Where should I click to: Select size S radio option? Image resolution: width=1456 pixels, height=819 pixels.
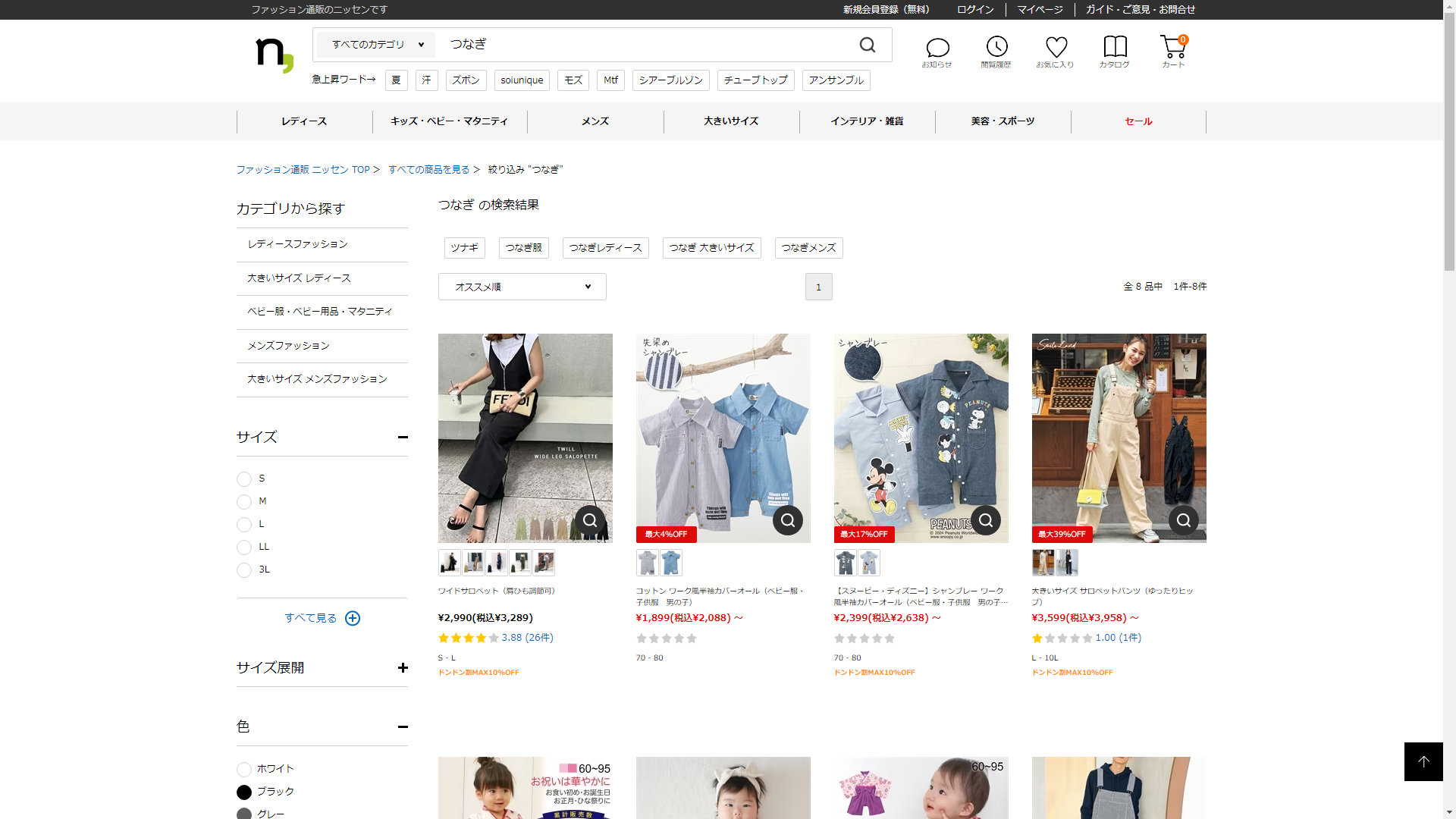(x=244, y=479)
